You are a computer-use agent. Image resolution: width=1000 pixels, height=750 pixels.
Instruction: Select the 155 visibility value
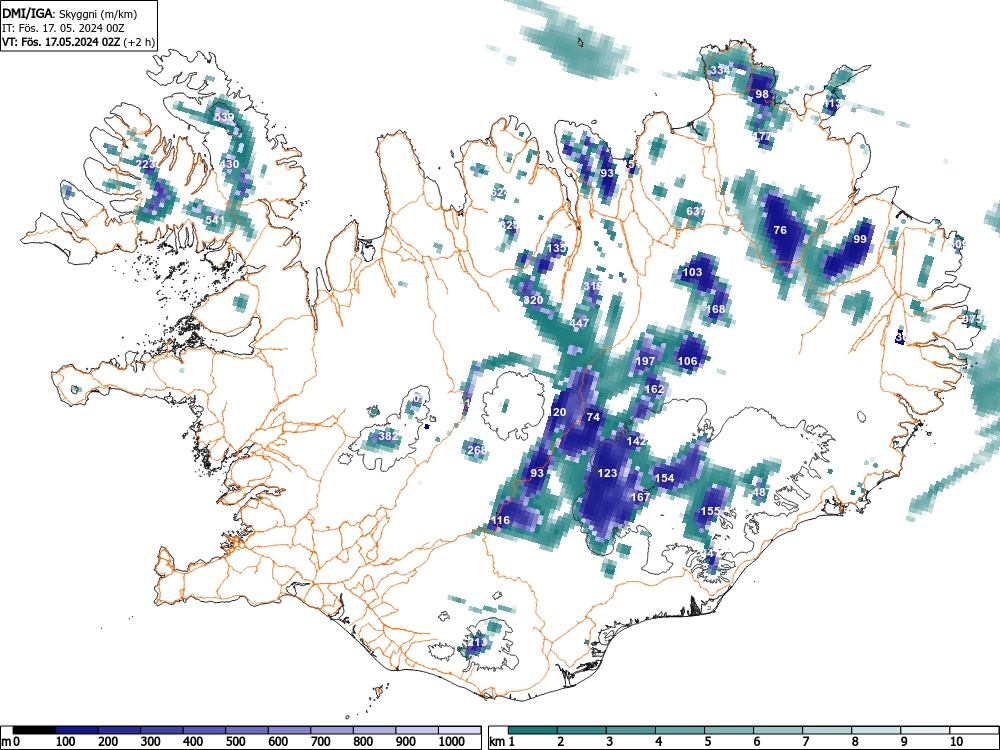coord(710,511)
